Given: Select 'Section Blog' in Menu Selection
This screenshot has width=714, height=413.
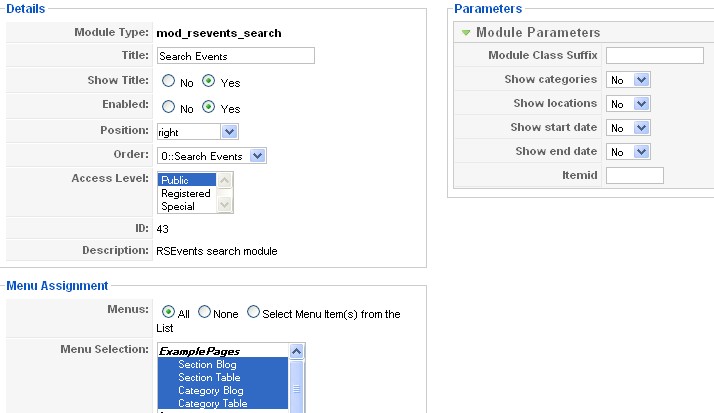Looking at the screenshot, I should pyautogui.click(x=208, y=365).
